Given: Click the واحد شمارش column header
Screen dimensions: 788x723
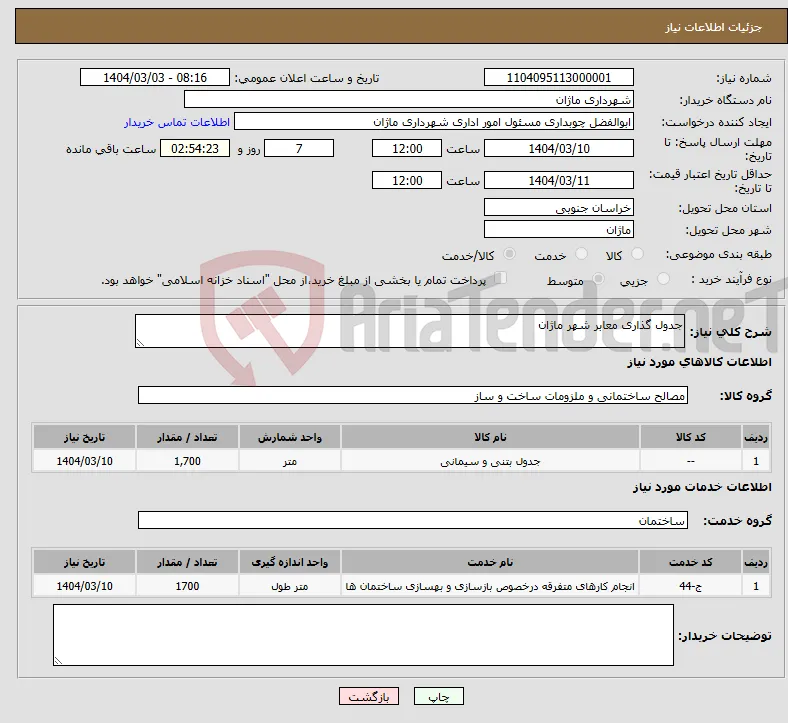Looking at the screenshot, I should tap(290, 437).
